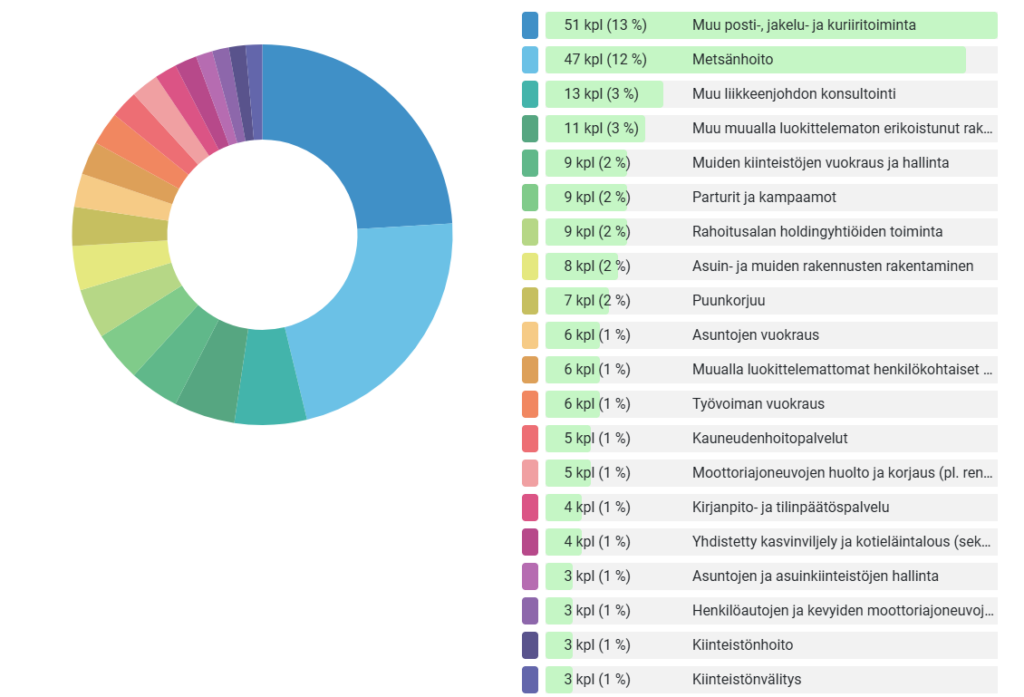Select the Puunkorjuu legend entry
Image resolution: width=1024 pixels, height=697 pixels.
728,301
